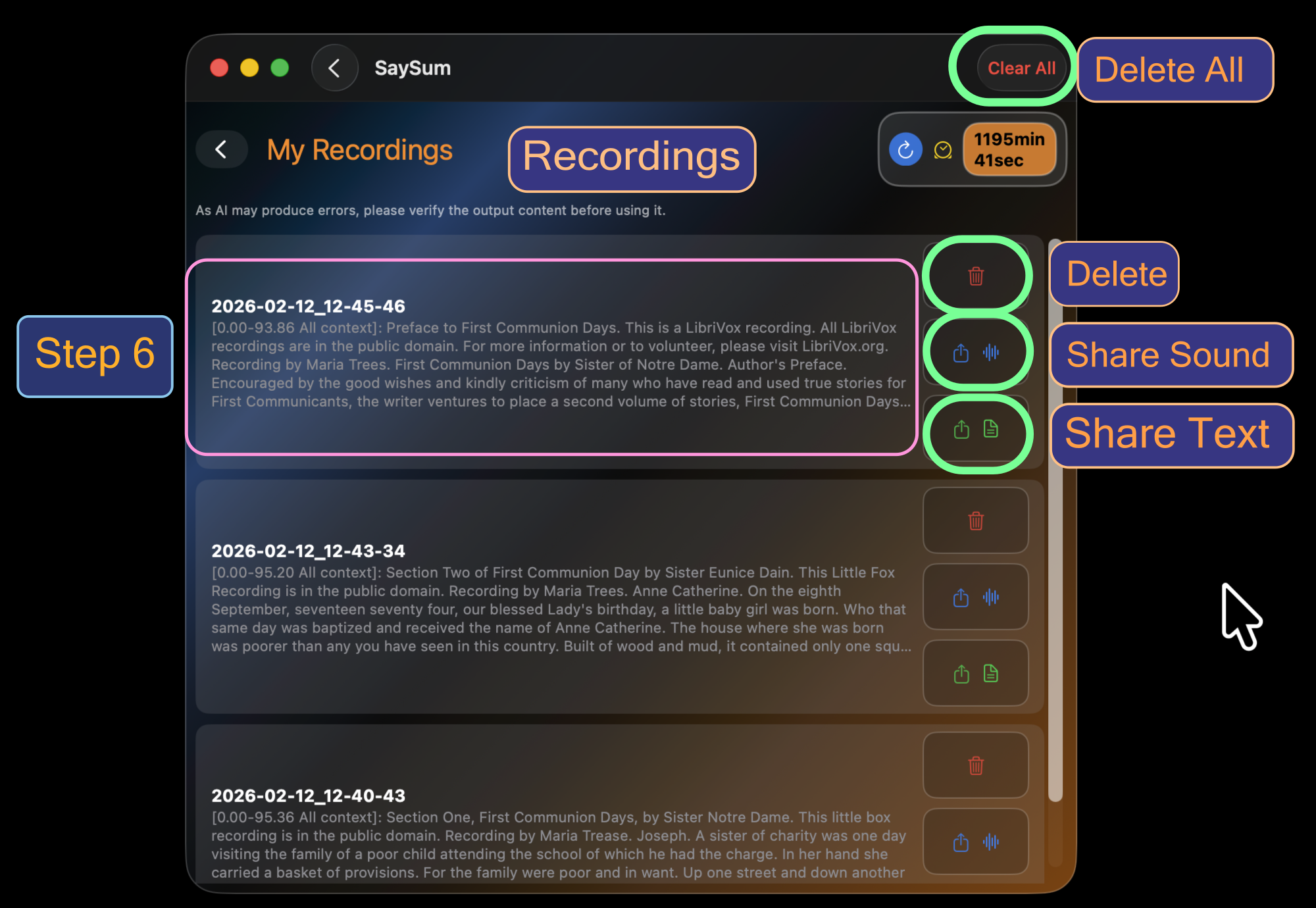Share text of recording 2026-02-12_12-43-34

tap(975, 673)
